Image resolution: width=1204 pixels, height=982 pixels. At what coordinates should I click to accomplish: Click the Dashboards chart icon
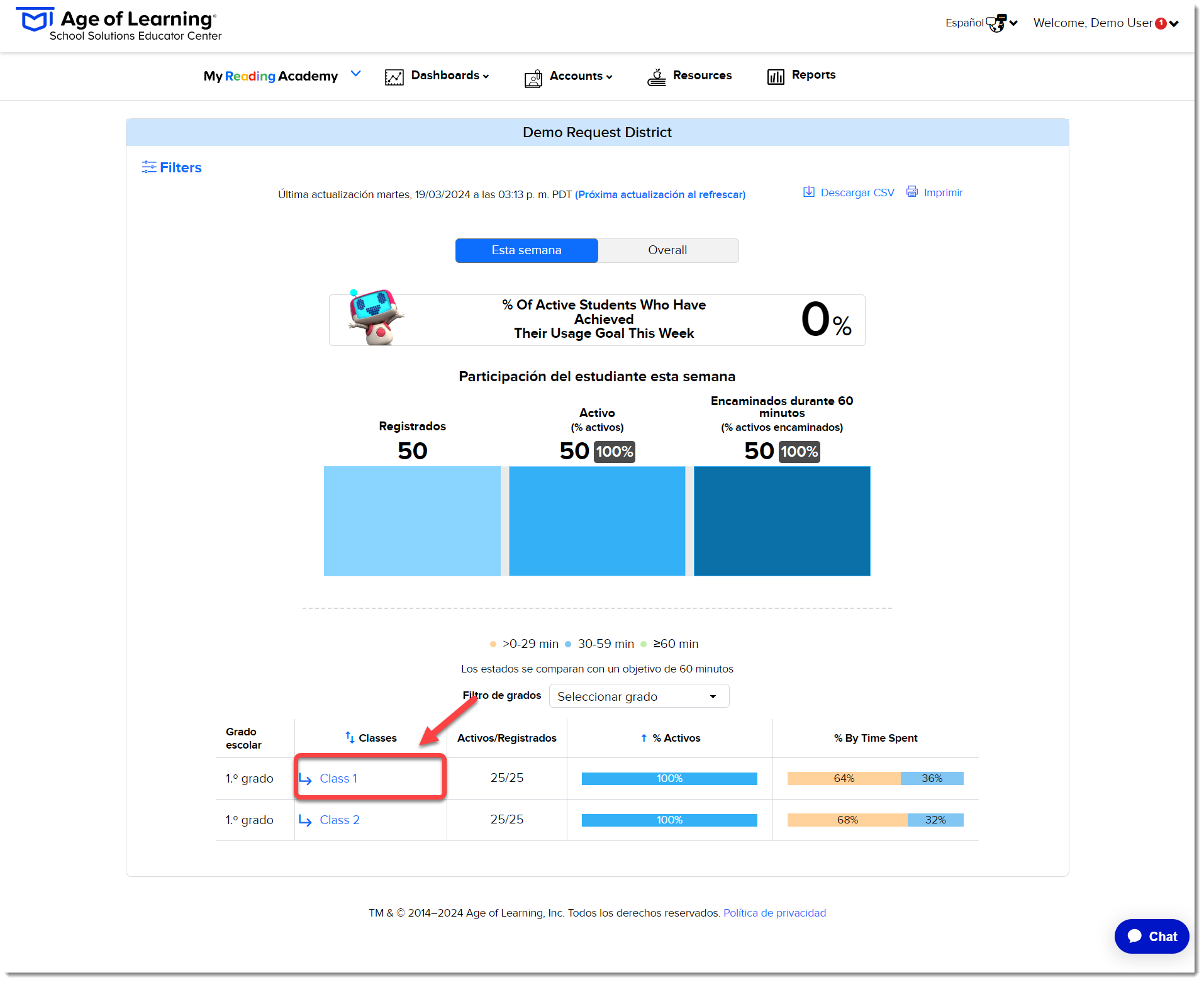click(394, 77)
